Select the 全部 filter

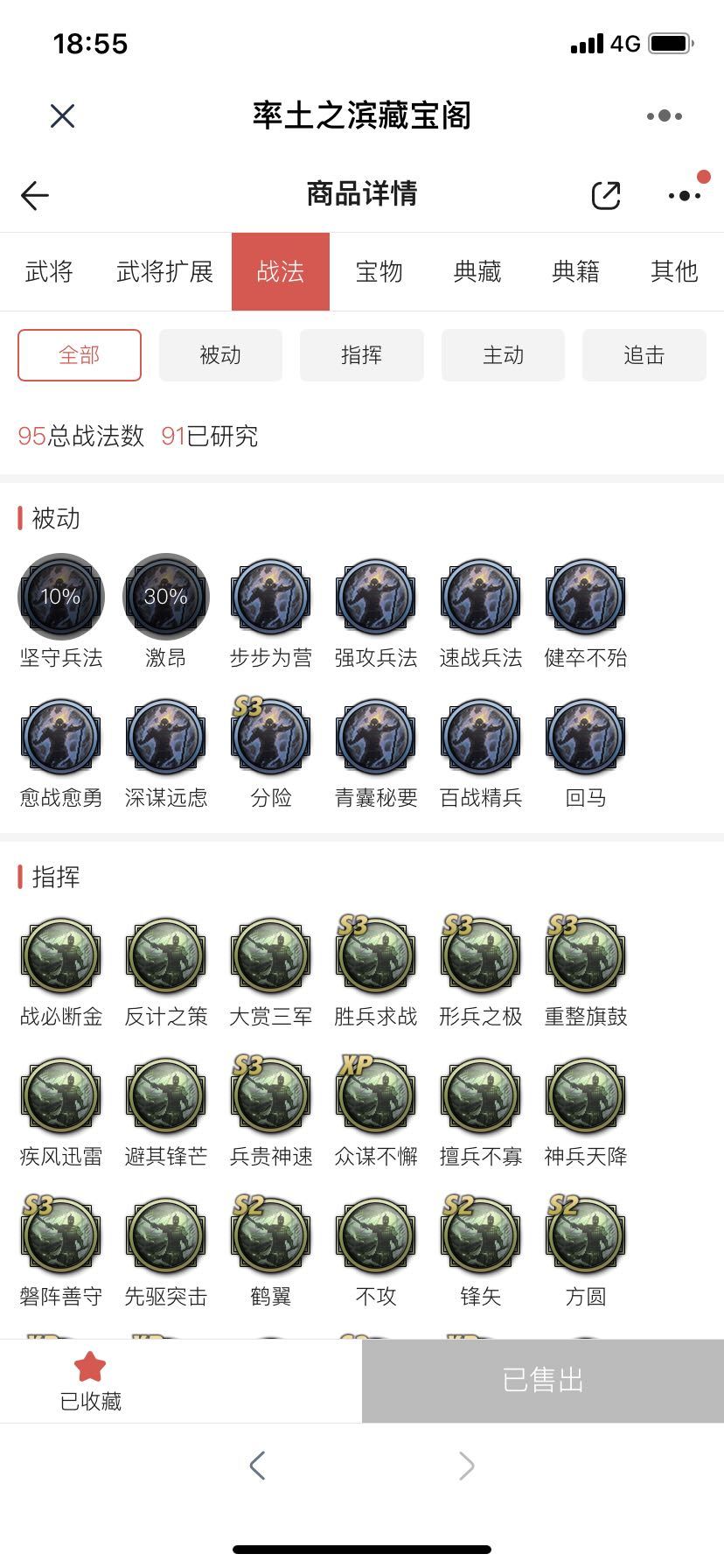pyautogui.click(x=80, y=355)
